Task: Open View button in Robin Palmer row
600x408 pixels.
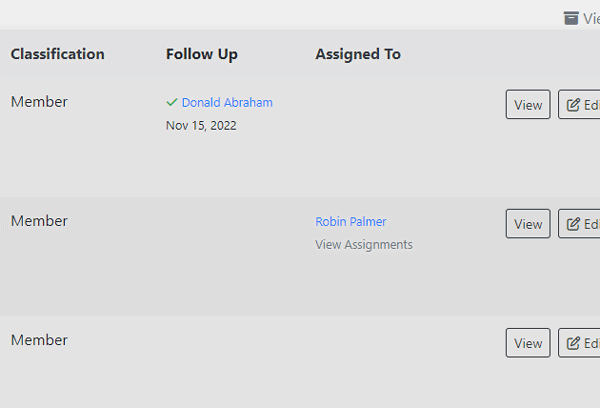Action: [x=528, y=224]
